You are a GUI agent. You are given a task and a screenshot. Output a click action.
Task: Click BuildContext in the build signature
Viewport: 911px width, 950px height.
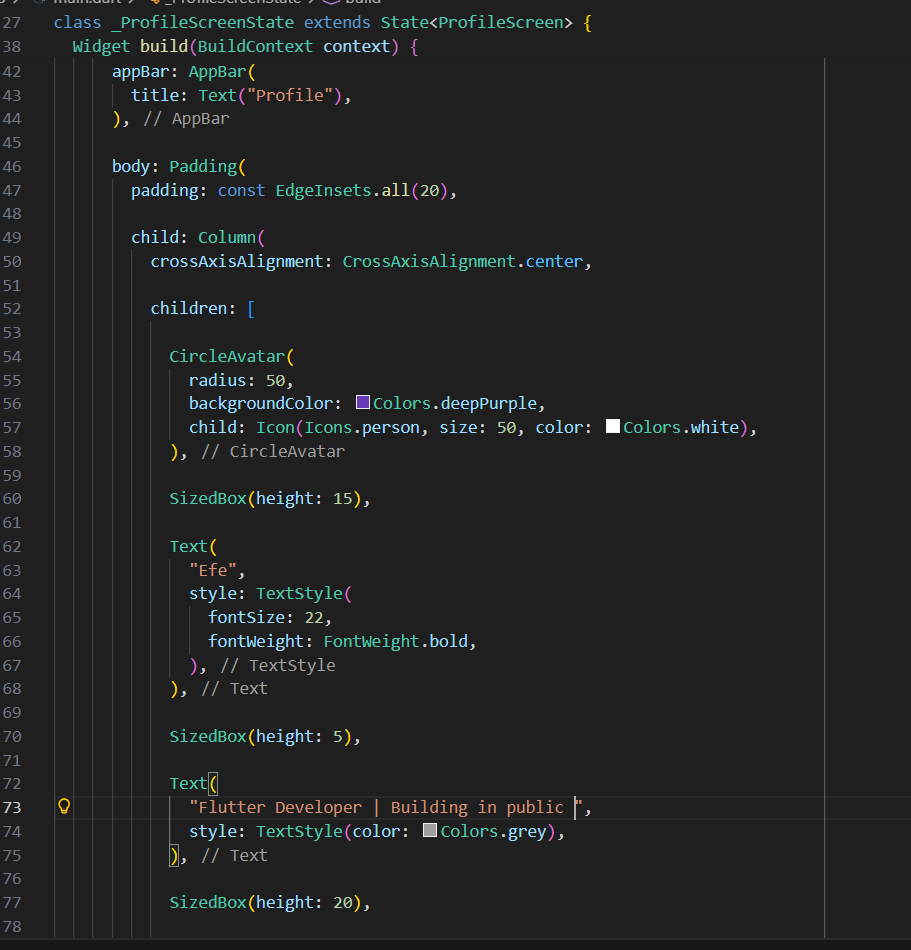(255, 47)
